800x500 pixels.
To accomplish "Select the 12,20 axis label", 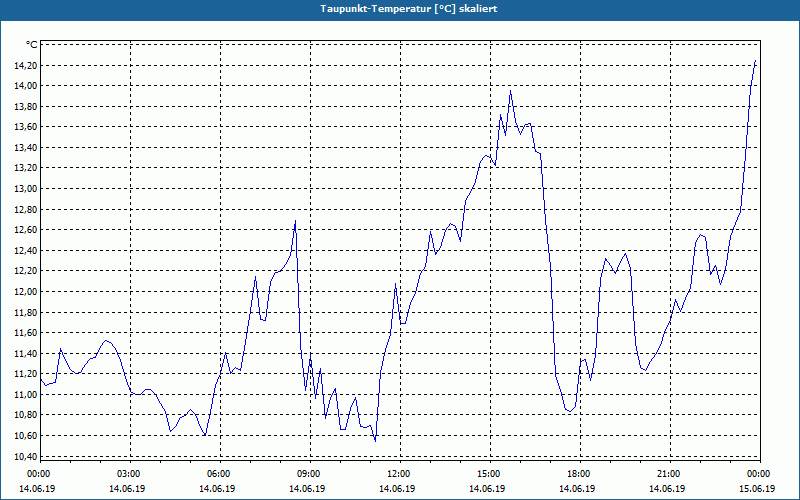I will point(27,271).
